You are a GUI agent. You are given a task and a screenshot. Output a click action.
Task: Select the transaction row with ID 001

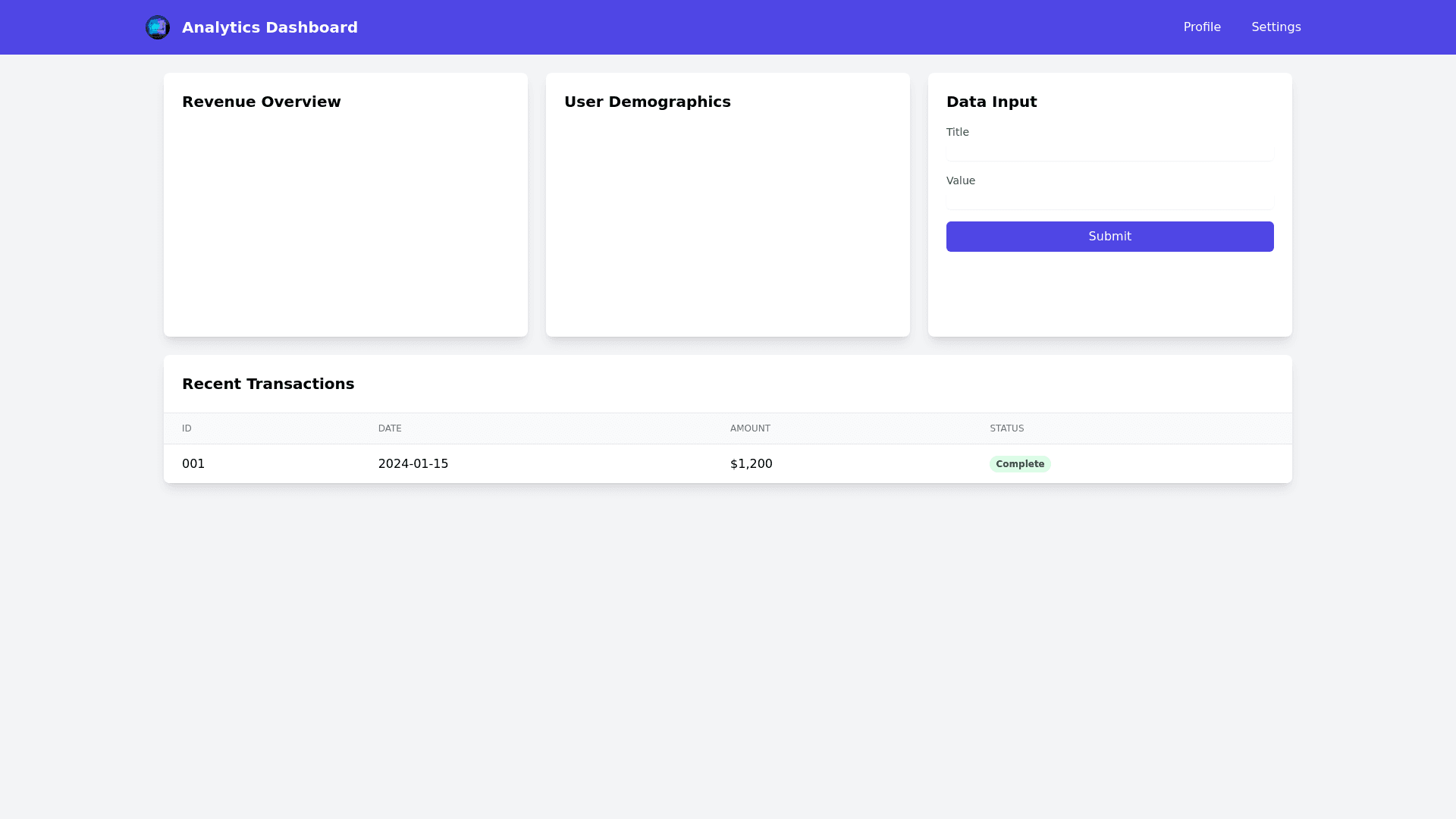point(531,463)
